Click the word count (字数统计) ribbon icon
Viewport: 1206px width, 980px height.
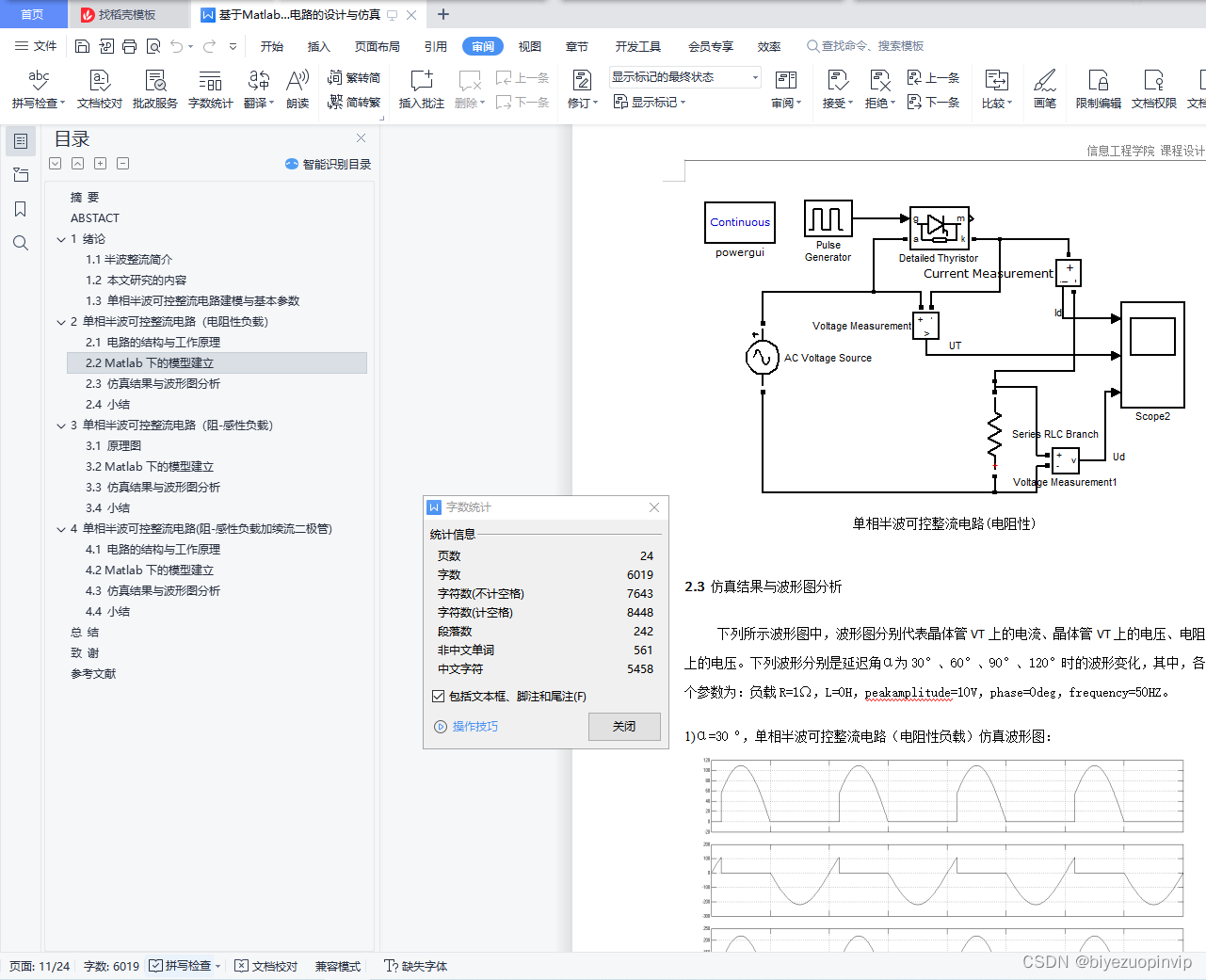pos(210,89)
